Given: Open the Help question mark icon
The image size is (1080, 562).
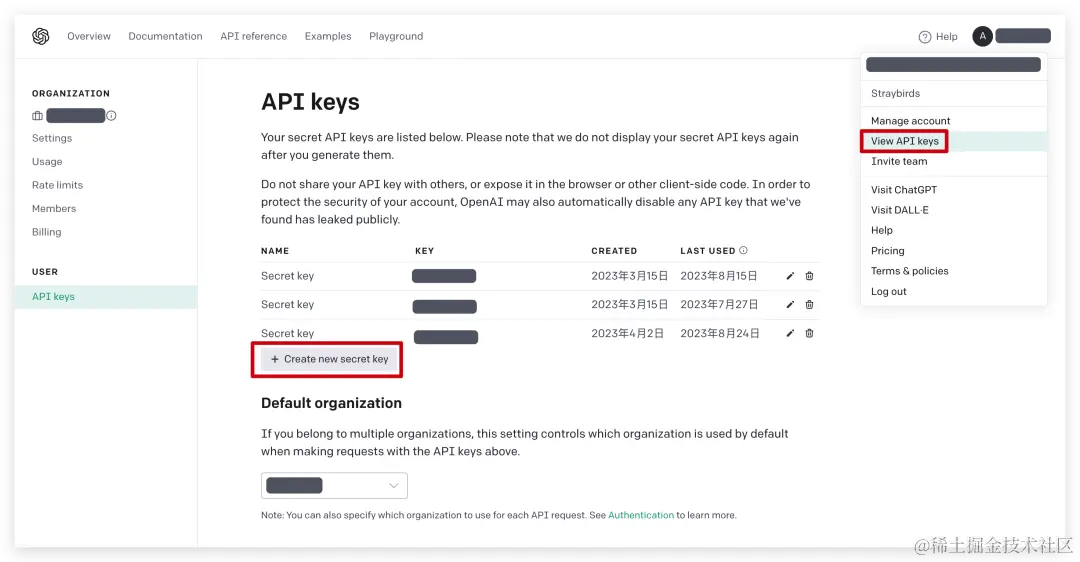Looking at the screenshot, I should [x=924, y=37].
